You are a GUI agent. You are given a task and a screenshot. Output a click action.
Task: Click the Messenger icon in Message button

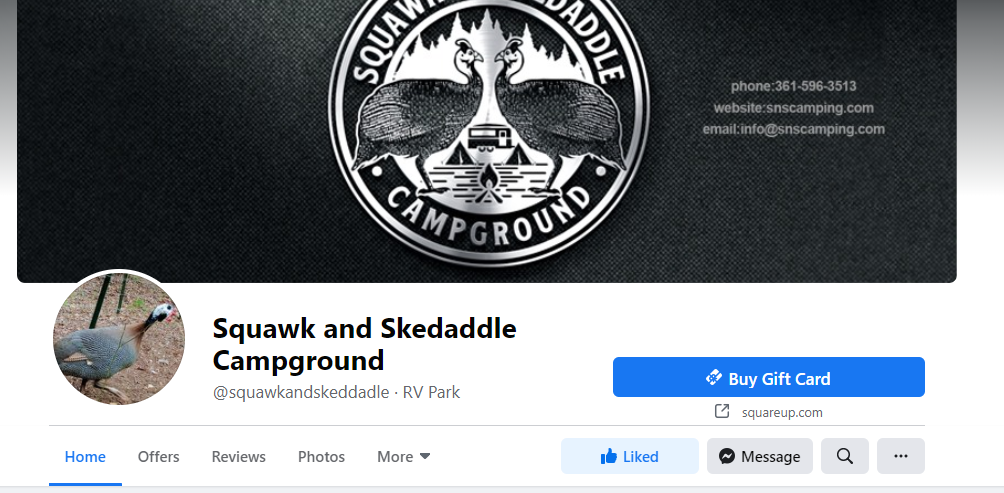[726, 457]
